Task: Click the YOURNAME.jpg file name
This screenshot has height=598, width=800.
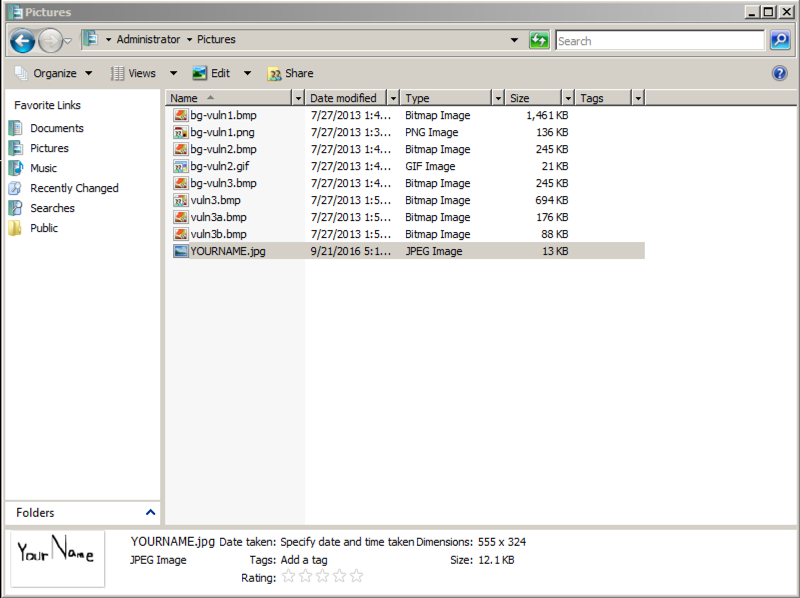Action: [228, 251]
